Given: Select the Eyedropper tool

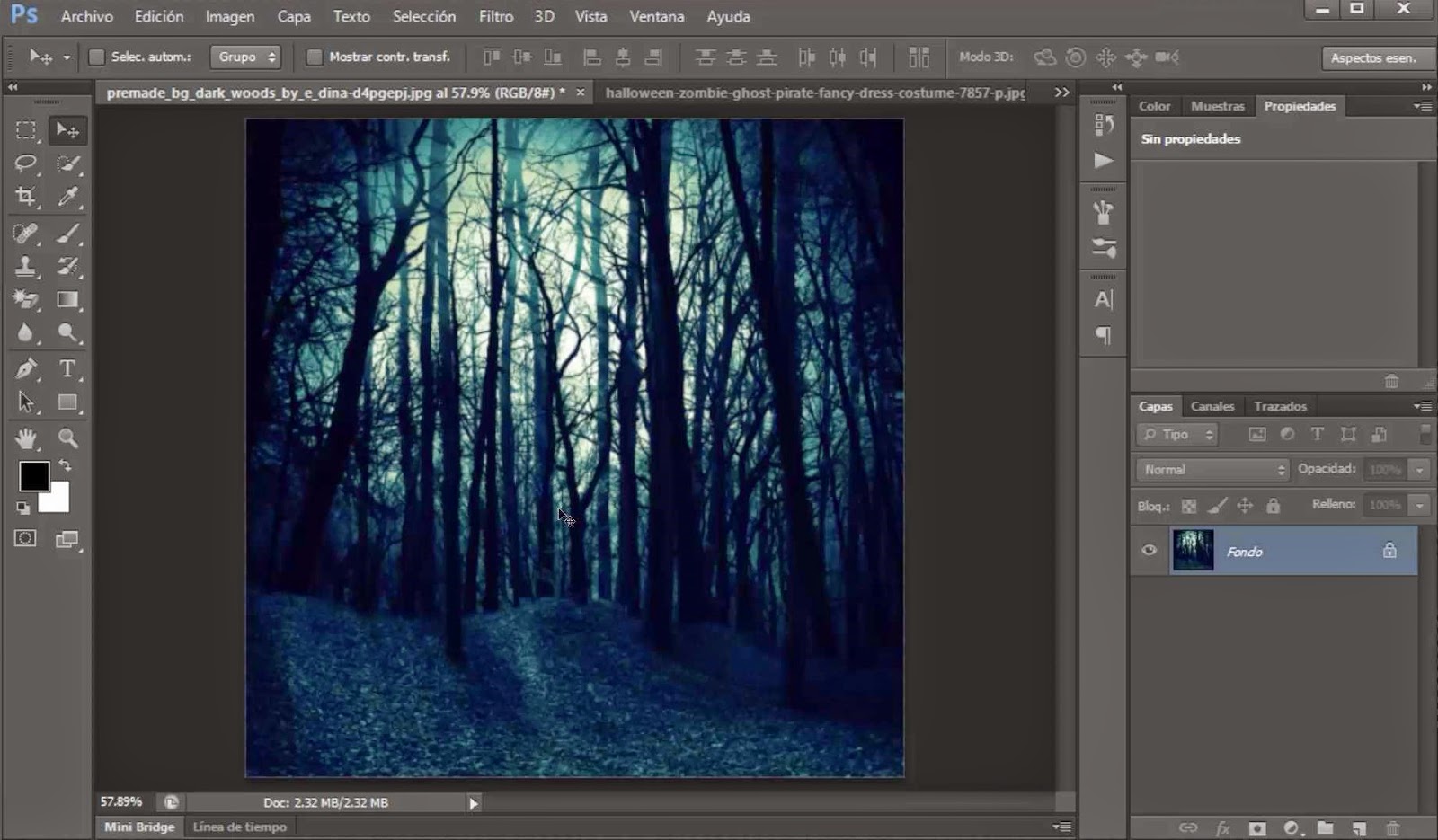Looking at the screenshot, I should pos(67,197).
